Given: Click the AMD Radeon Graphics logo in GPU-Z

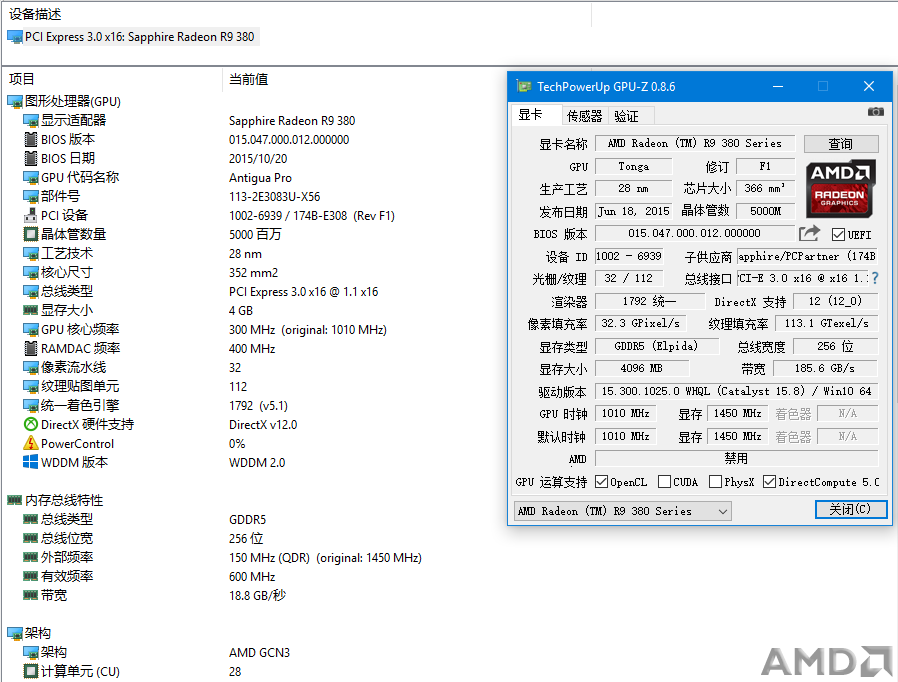Looking at the screenshot, I should [x=840, y=189].
